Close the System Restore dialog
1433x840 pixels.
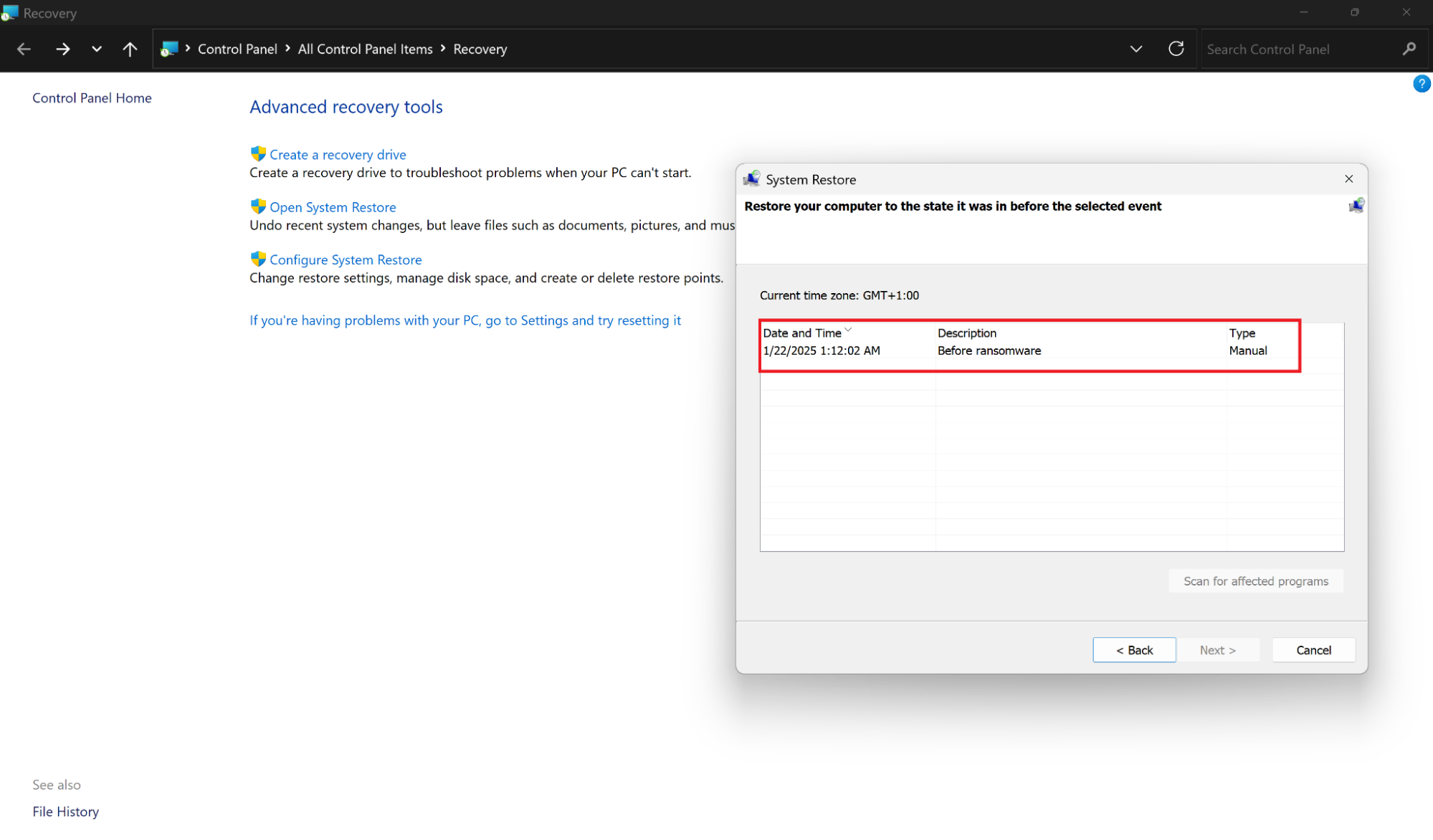point(1349,179)
